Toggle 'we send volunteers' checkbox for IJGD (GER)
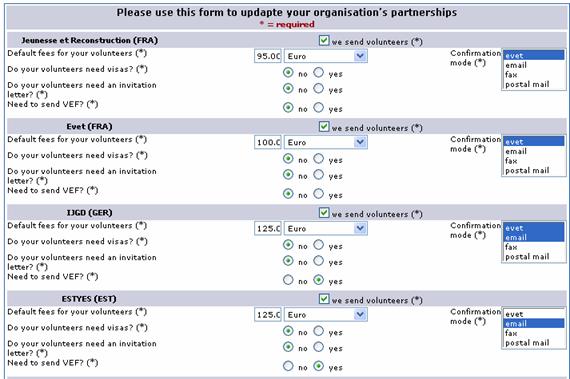 click(324, 213)
